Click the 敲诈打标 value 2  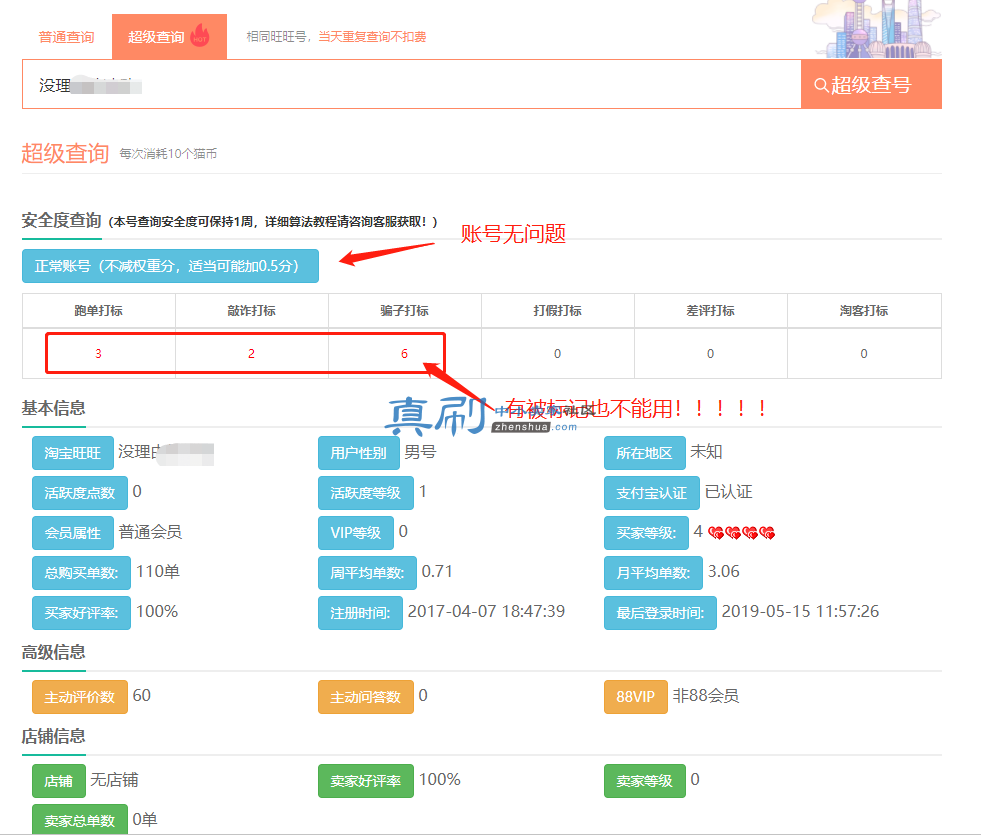pos(252,354)
